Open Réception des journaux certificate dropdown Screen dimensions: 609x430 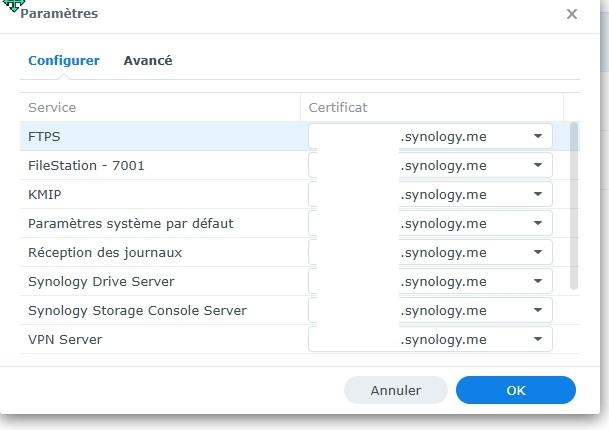point(538,252)
